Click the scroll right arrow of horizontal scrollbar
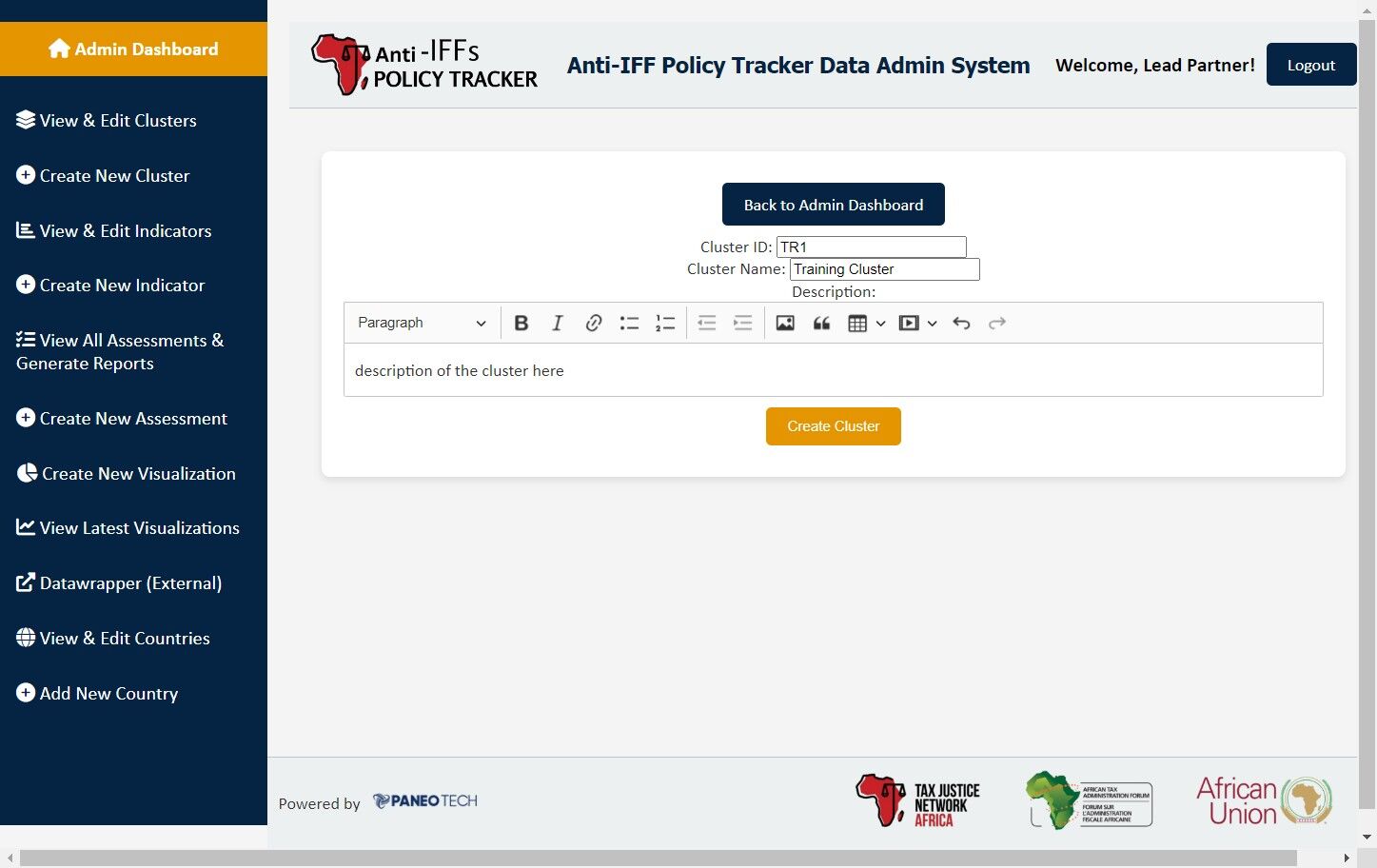 [x=1347, y=858]
